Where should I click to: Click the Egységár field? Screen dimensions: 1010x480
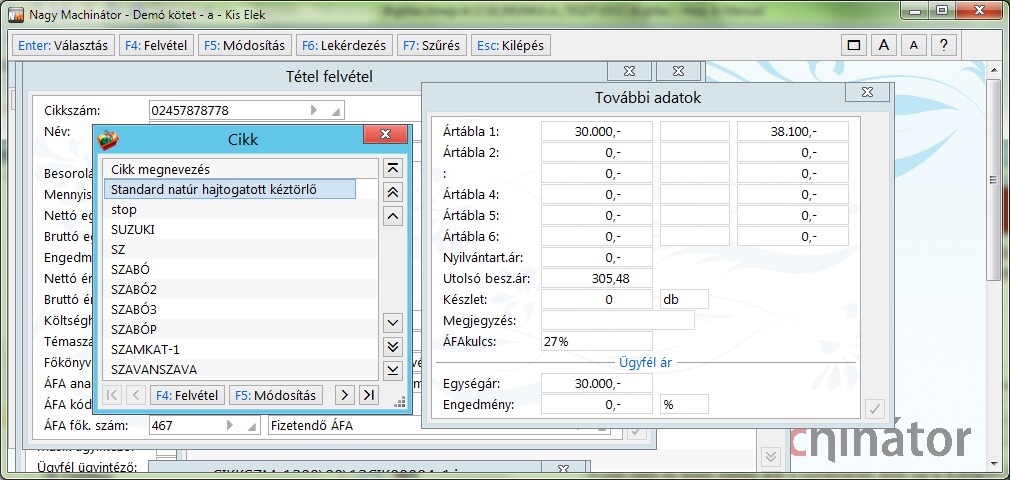pyautogui.click(x=596, y=383)
